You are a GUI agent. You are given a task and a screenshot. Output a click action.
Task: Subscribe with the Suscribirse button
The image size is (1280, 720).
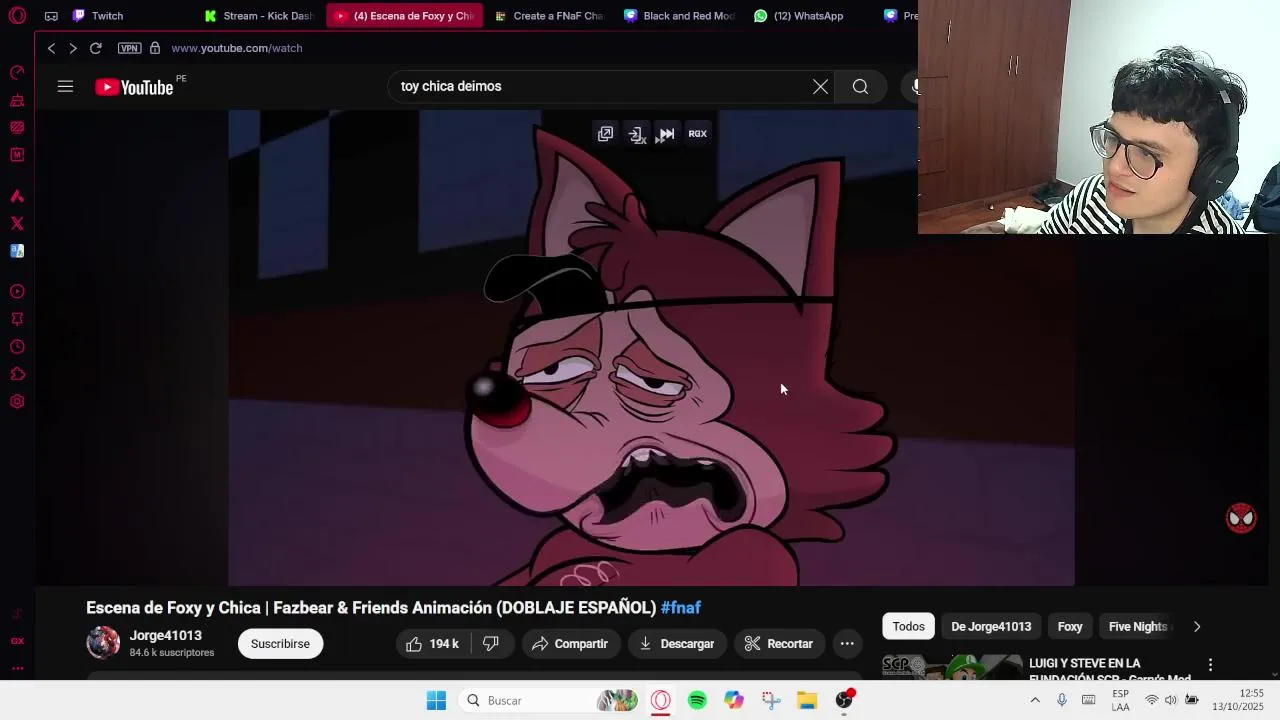280,644
